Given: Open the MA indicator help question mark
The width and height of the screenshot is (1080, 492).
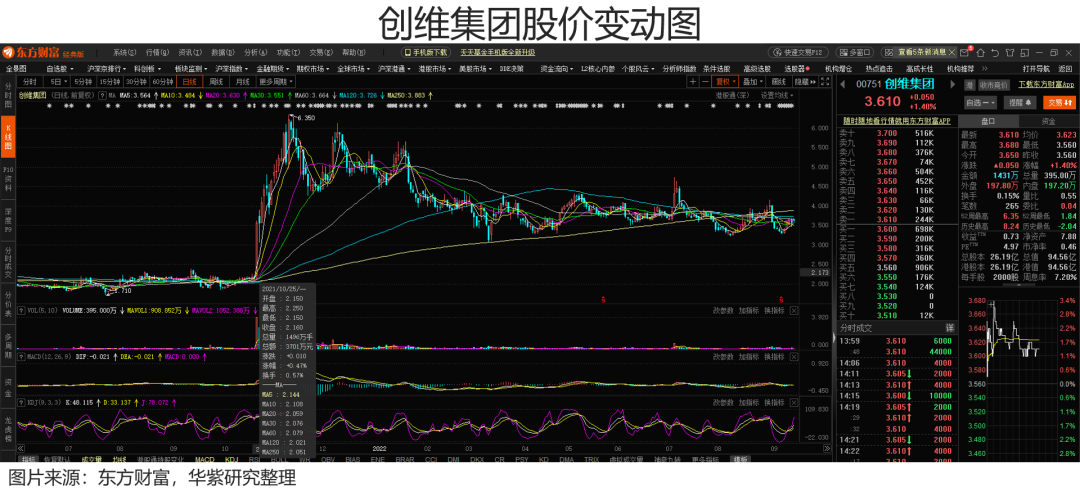Looking at the screenshot, I should 102,96.
